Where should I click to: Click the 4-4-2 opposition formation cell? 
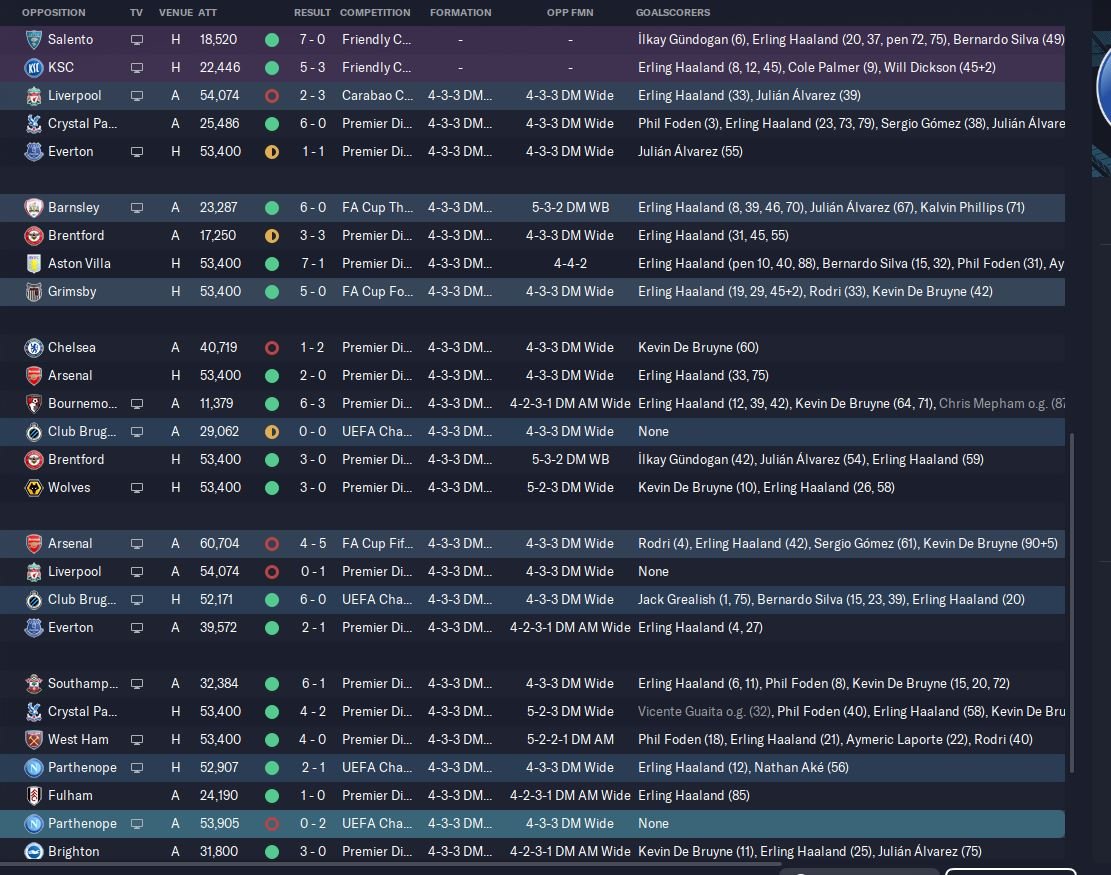(570, 264)
